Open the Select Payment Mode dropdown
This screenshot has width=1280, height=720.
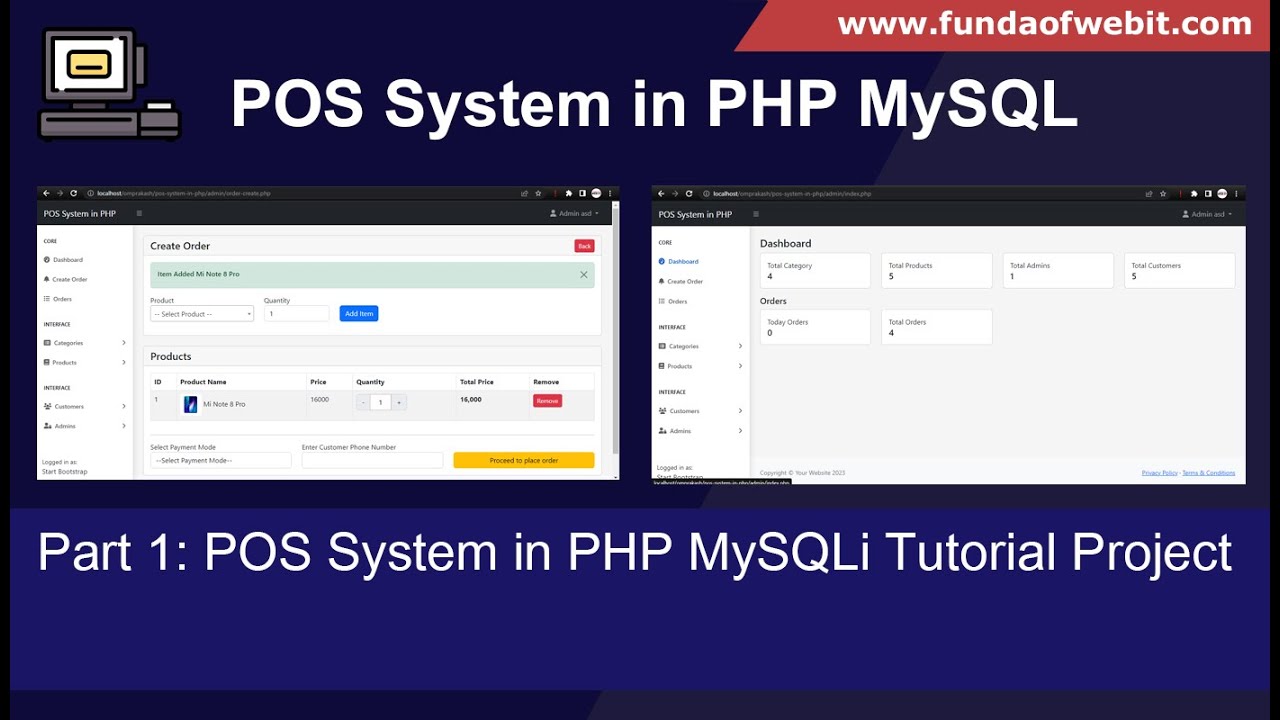[221, 460]
